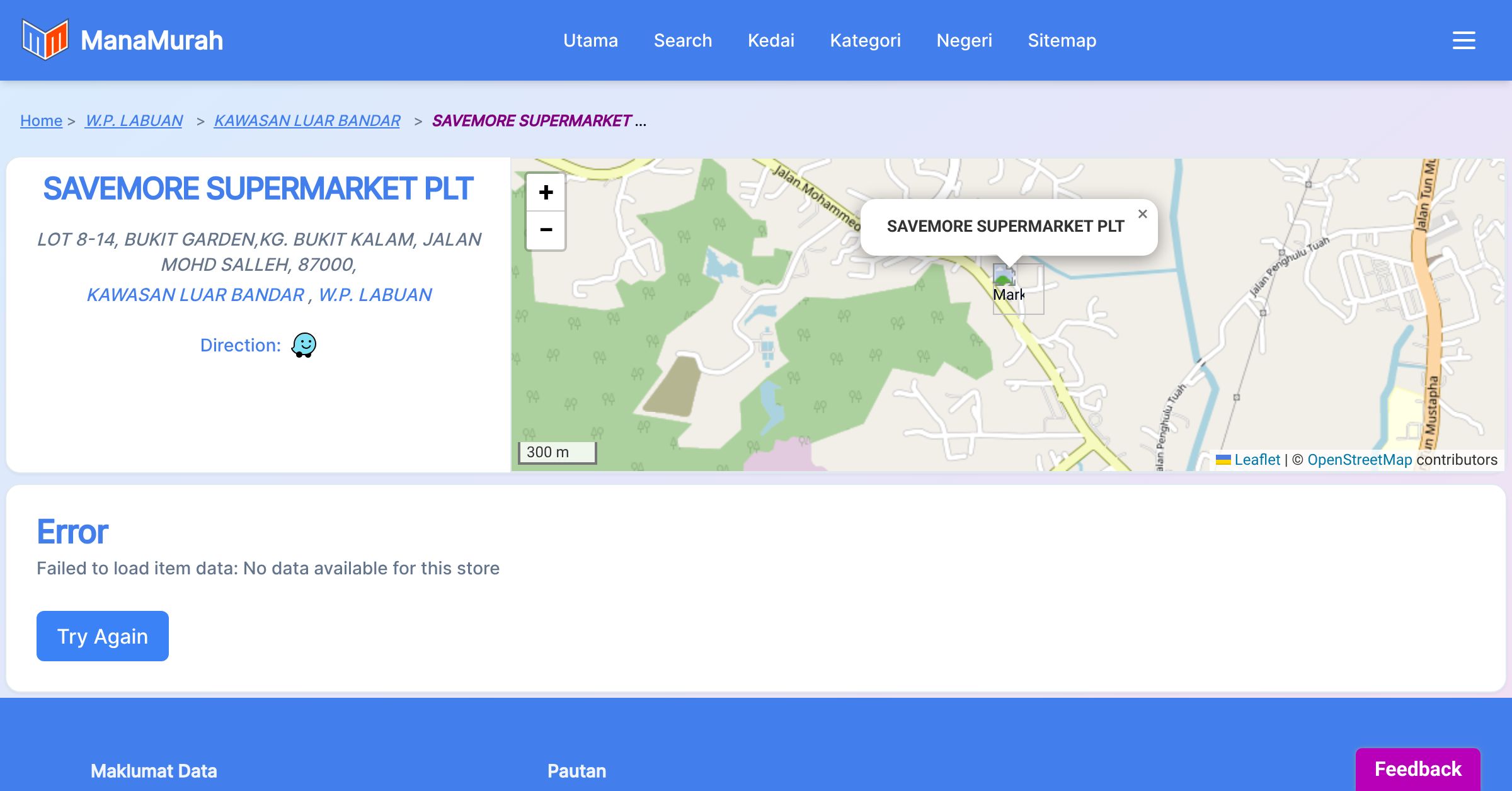Click the store map marker

(x=1008, y=285)
